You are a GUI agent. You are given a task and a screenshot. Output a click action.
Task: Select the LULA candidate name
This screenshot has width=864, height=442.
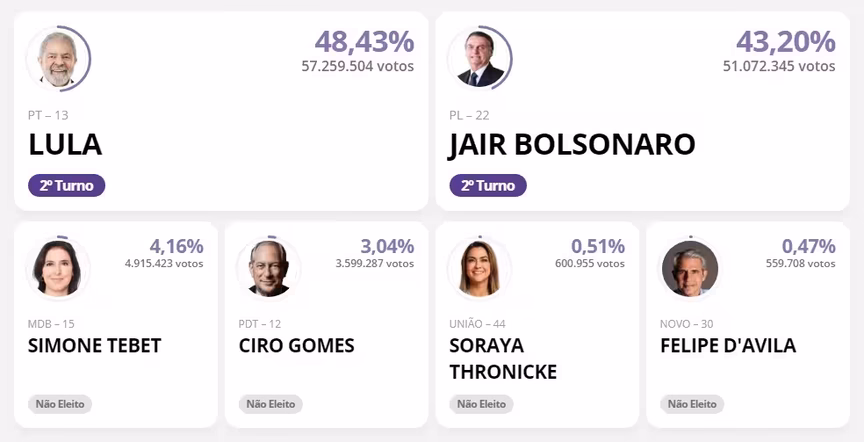click(x=65, y=144)
